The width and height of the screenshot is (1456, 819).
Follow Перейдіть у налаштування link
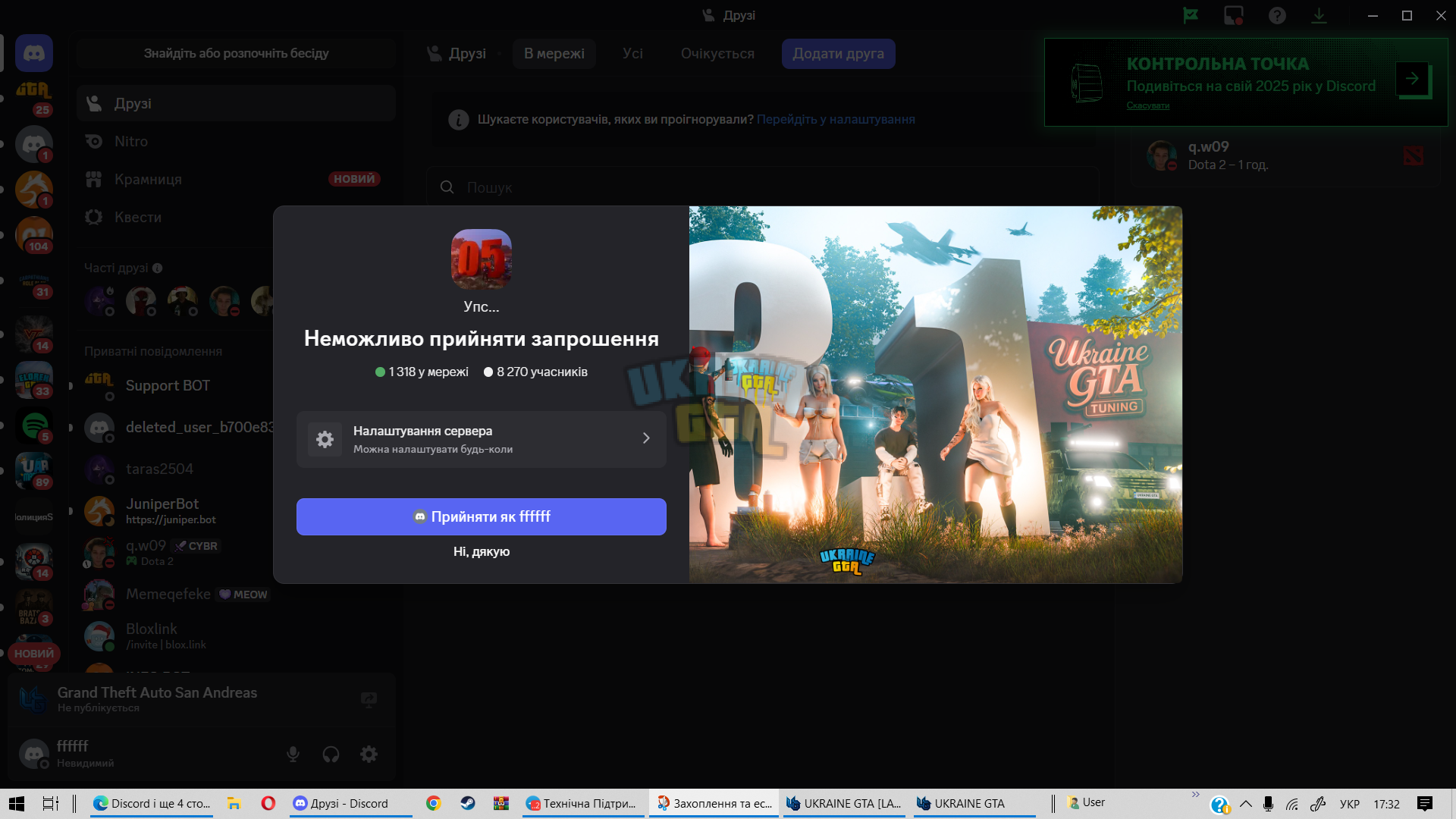[x=836, y=119]
